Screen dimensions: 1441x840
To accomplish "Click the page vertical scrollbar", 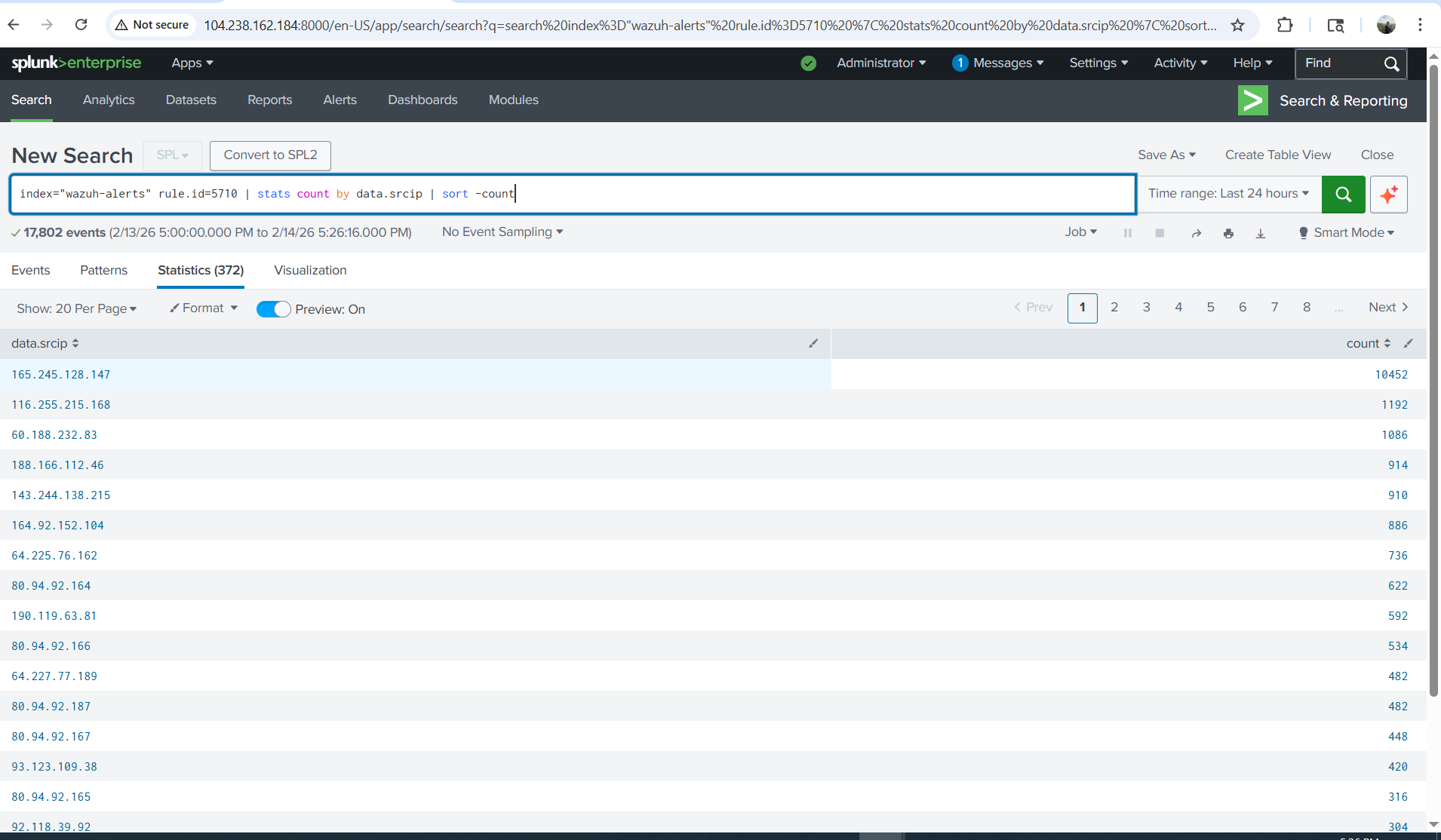I will tap(1434, 381).
